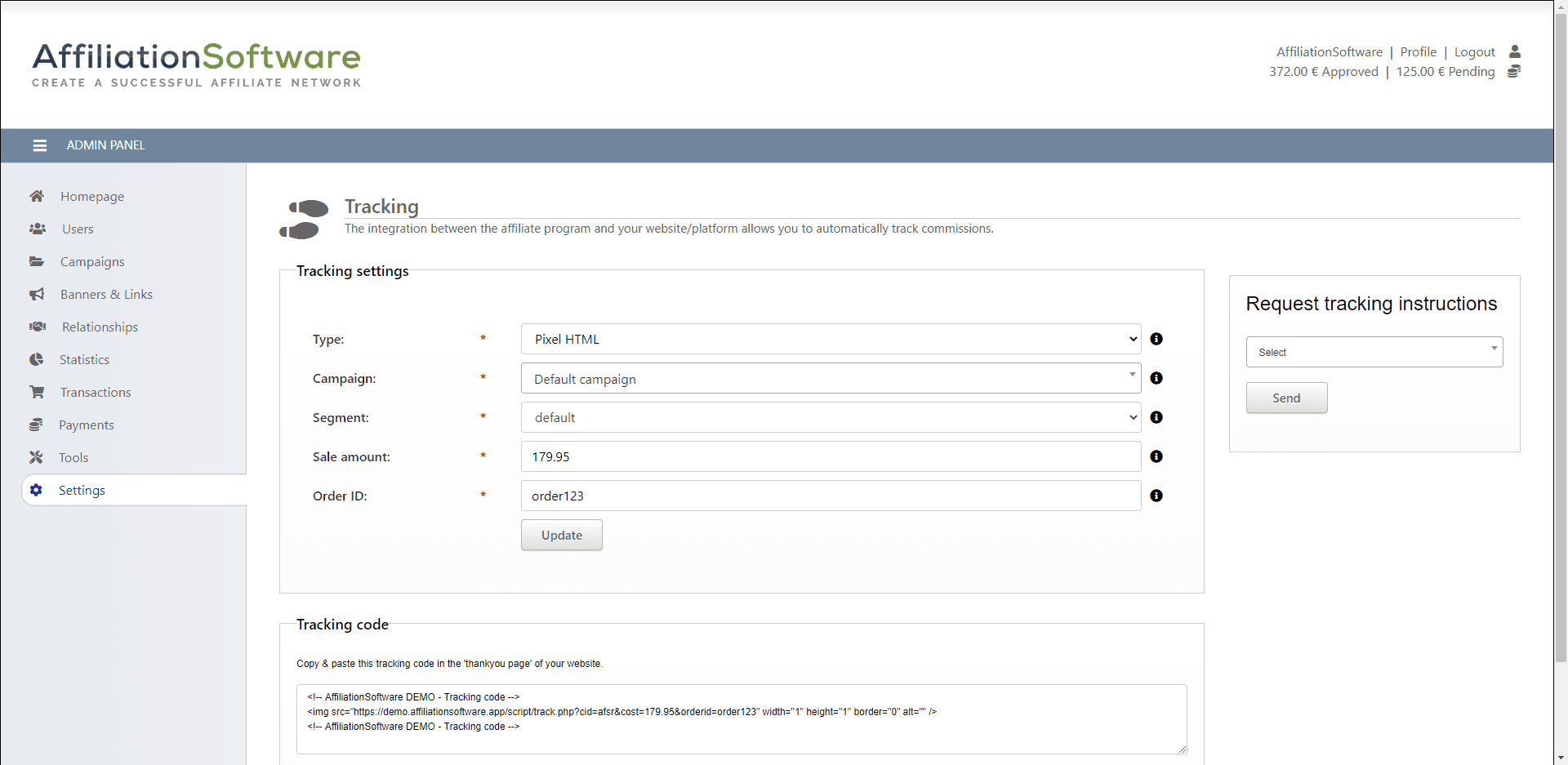This screenshot has height=765, width=1568.
Task: Click info icon next to Type field
Action: [1156, 339]
